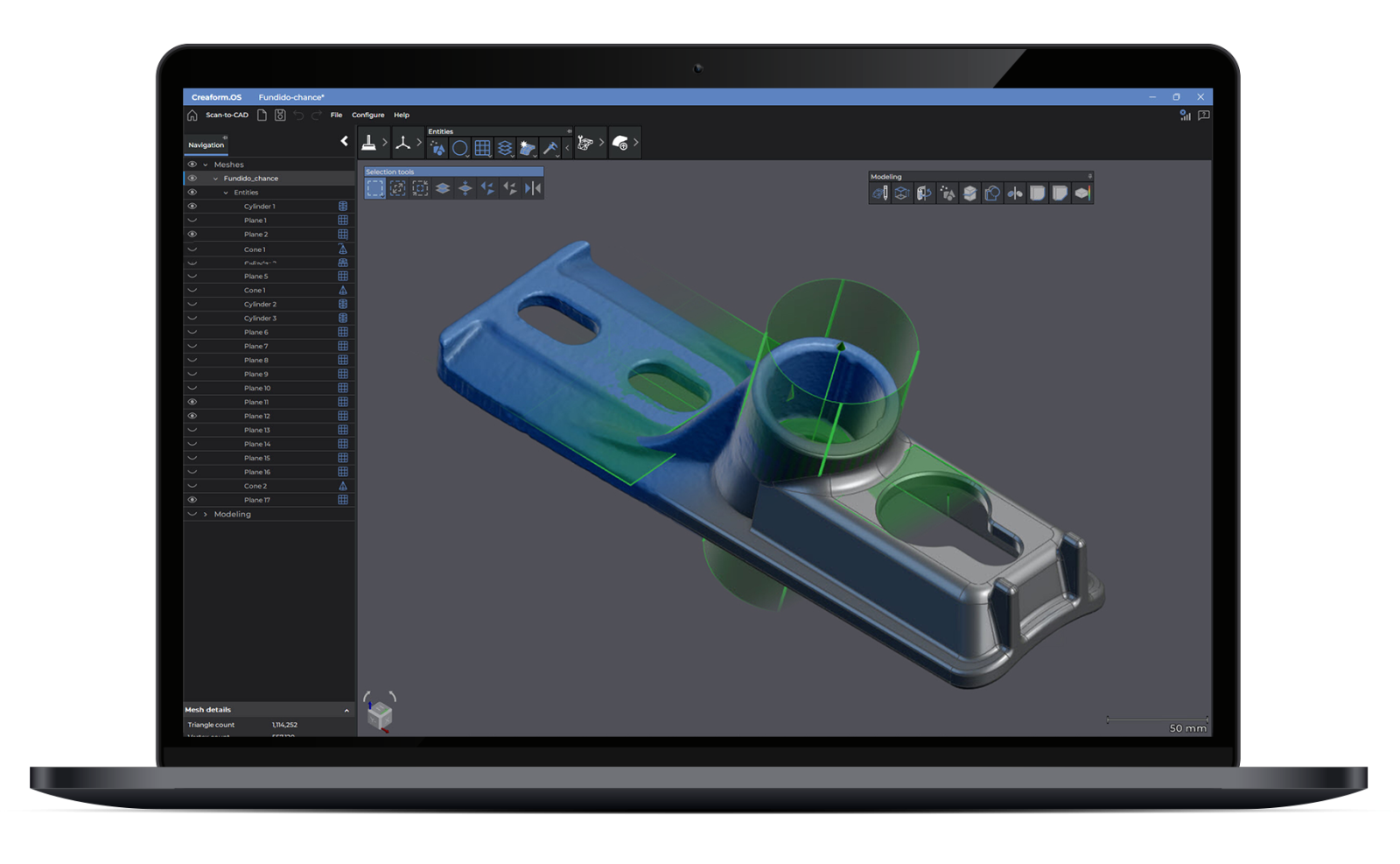Viewport: 1400px width, 864px height.
Task: Toggle visibility of Plane 17
Action: point(192,500)
